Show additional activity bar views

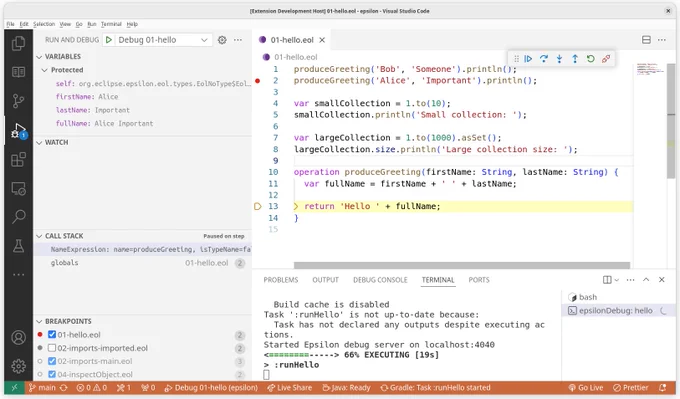click(18, 275)
